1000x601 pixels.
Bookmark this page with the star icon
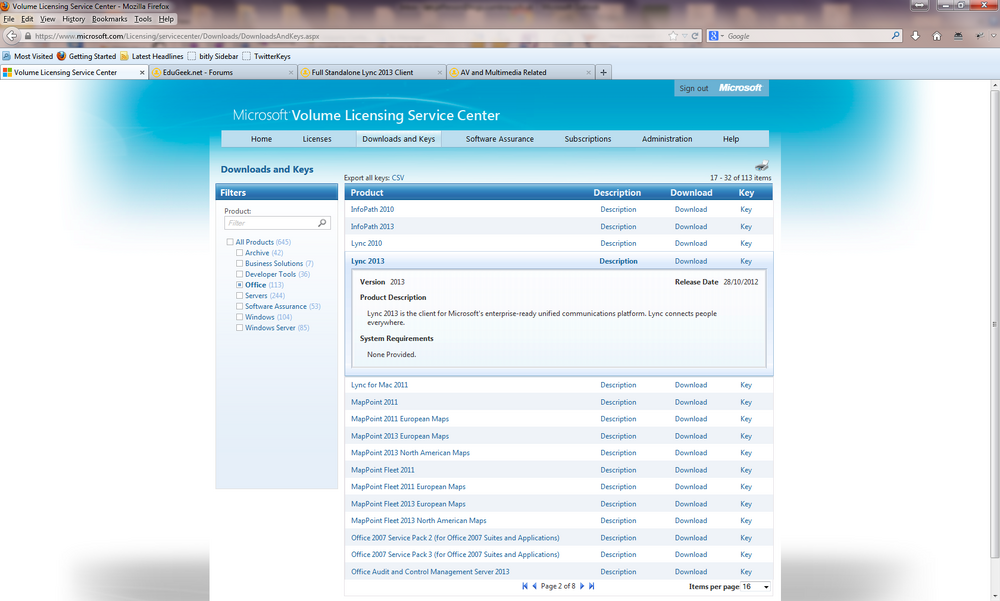click(673, 36)
